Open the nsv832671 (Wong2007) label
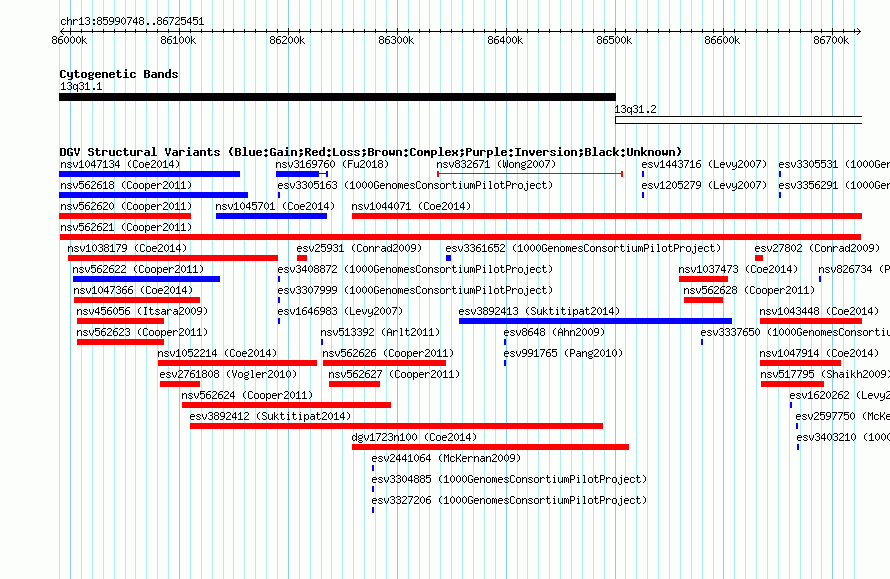 pos(496,164)
